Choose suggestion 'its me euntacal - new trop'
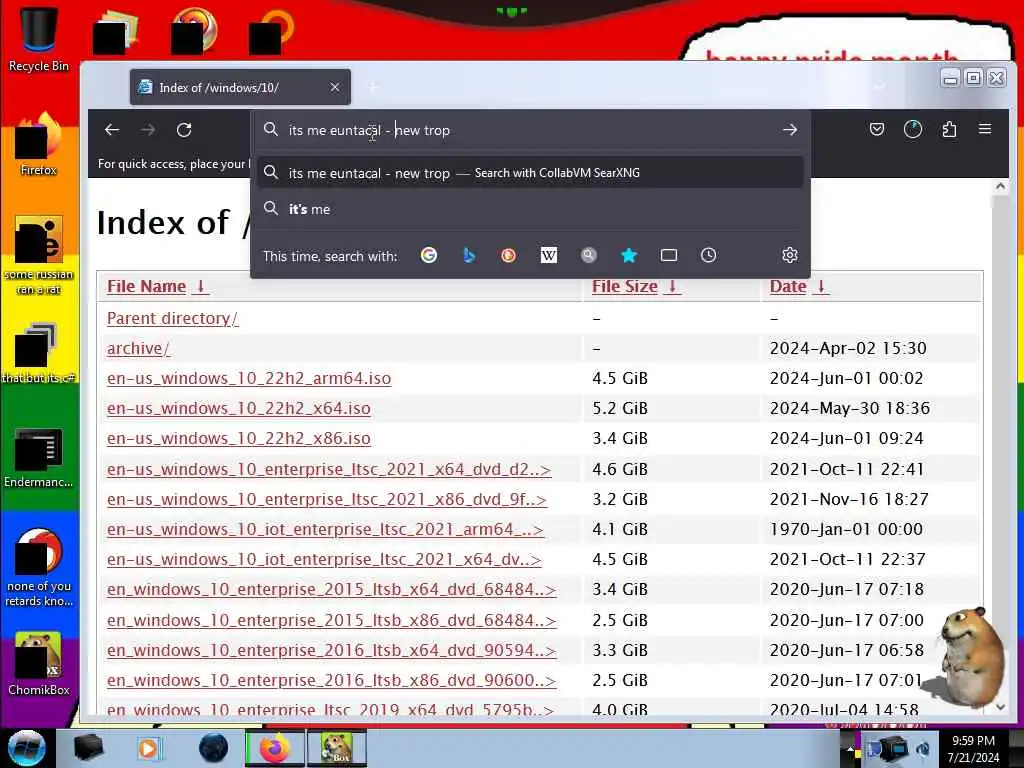The height and width of the screenshot is (768, 1024). [530, 173]
